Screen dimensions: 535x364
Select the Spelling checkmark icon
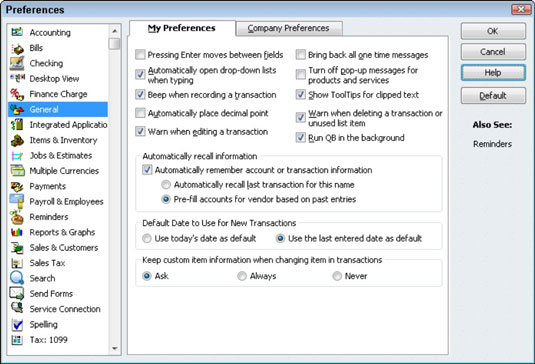click(17, 324)
